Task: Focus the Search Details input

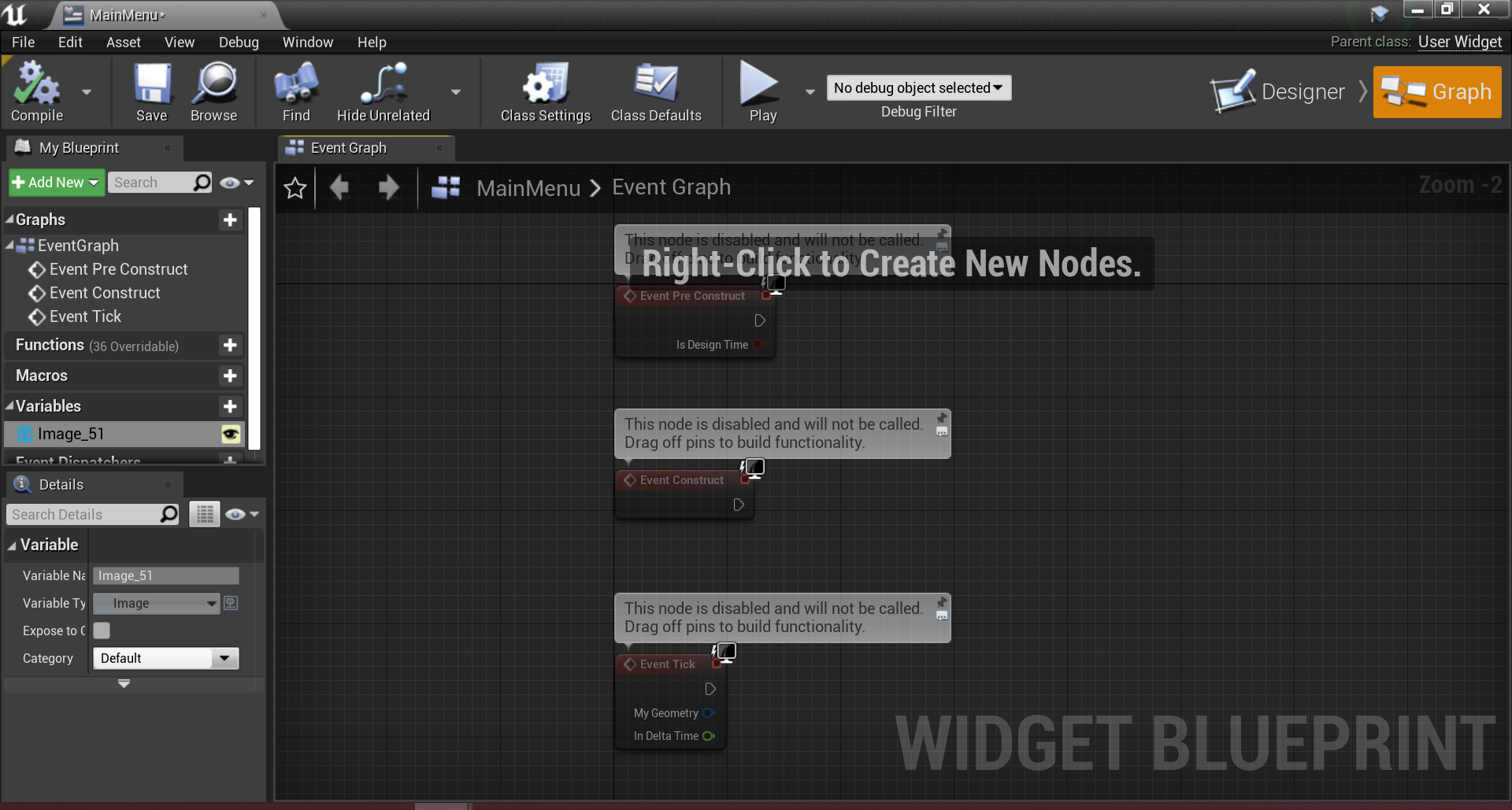Action: 83,515
